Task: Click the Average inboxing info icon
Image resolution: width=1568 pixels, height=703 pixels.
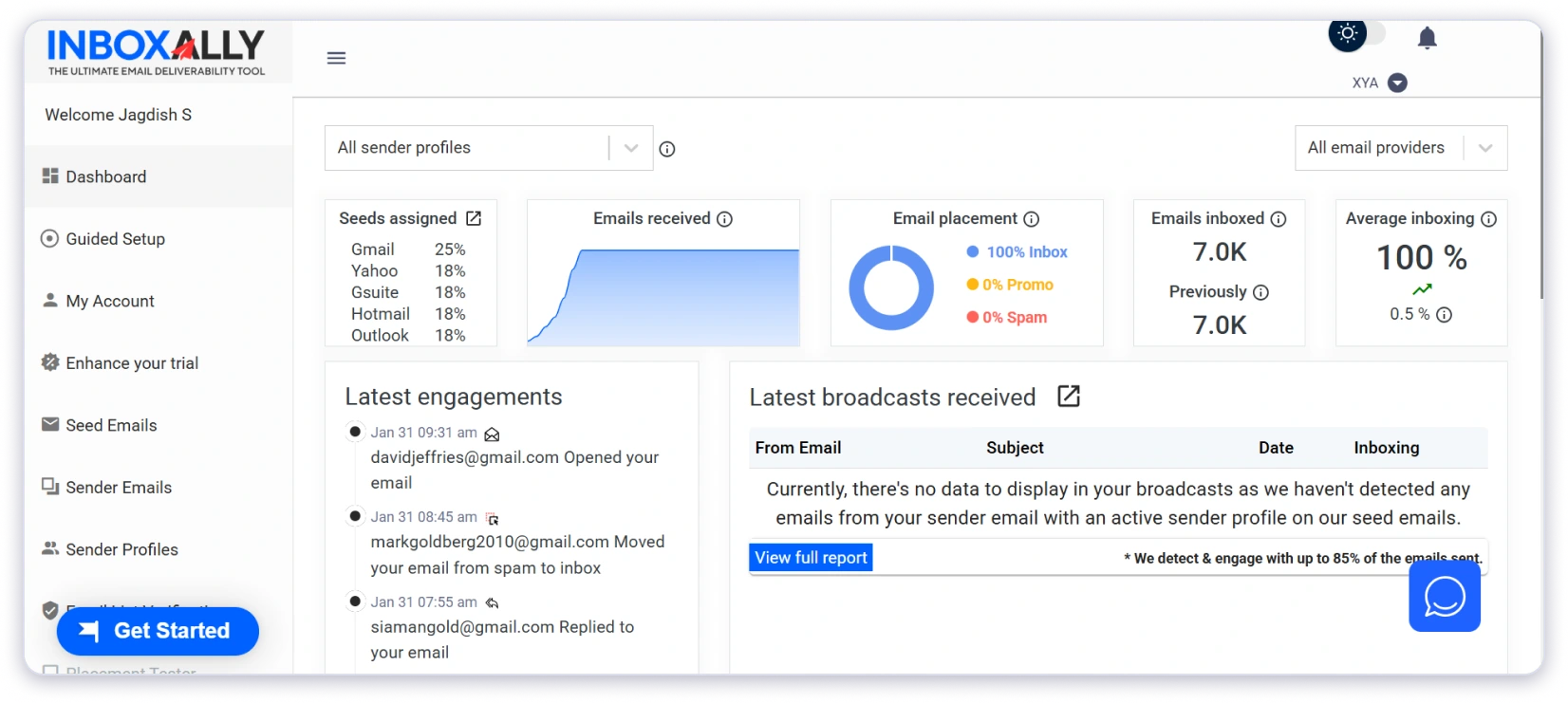Action: click(x=1489, y=219)
